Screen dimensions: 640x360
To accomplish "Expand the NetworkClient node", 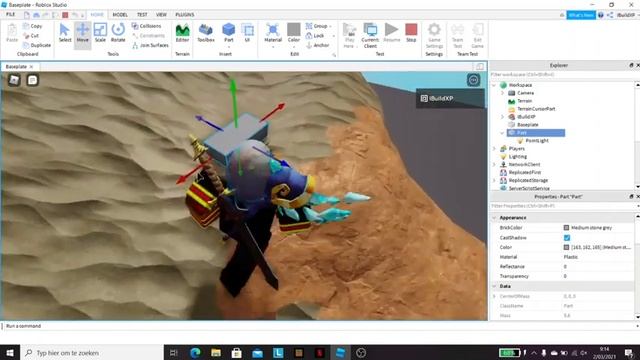I will [494, 164].
